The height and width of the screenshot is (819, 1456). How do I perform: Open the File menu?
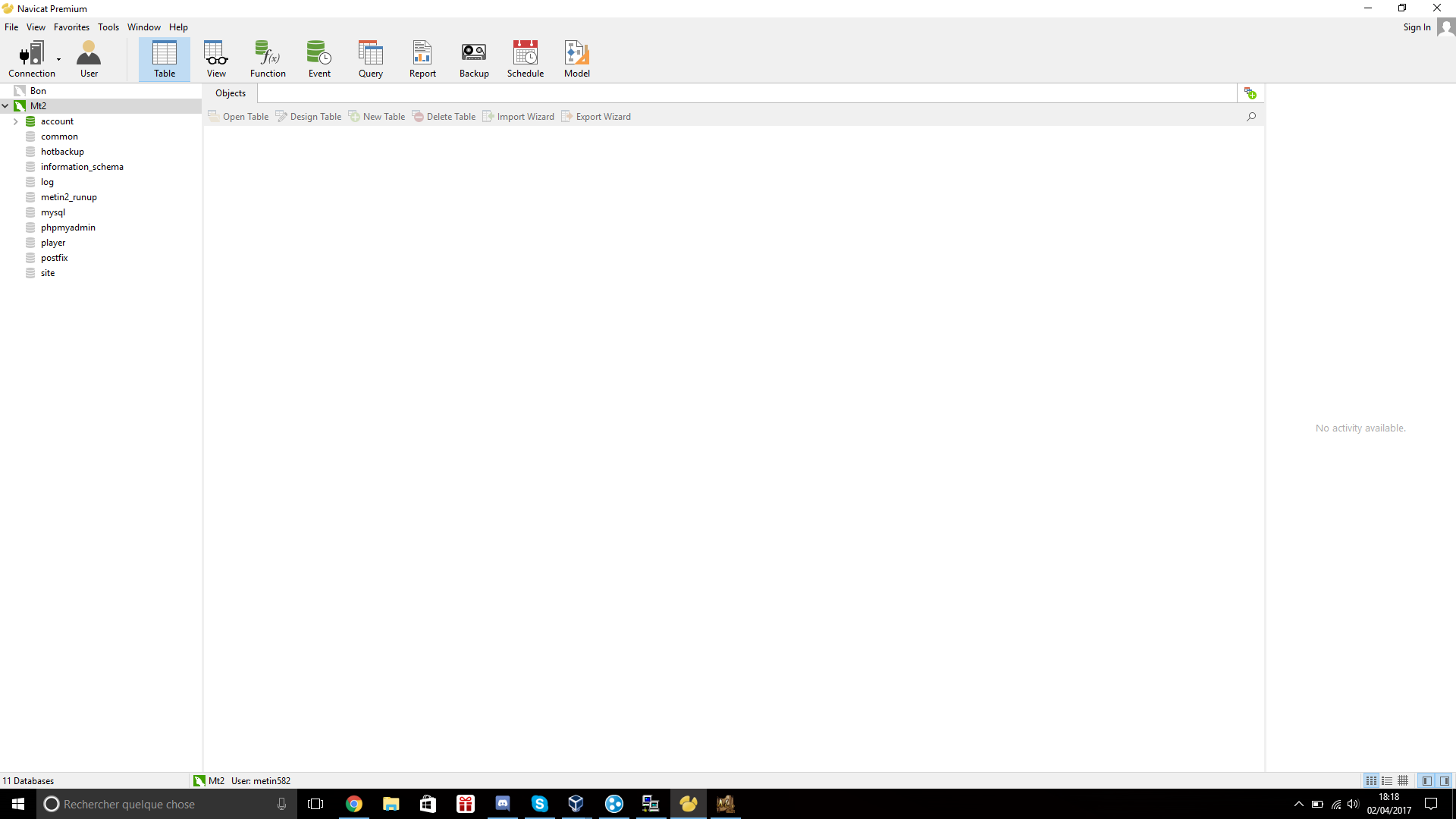coord(11,27)
